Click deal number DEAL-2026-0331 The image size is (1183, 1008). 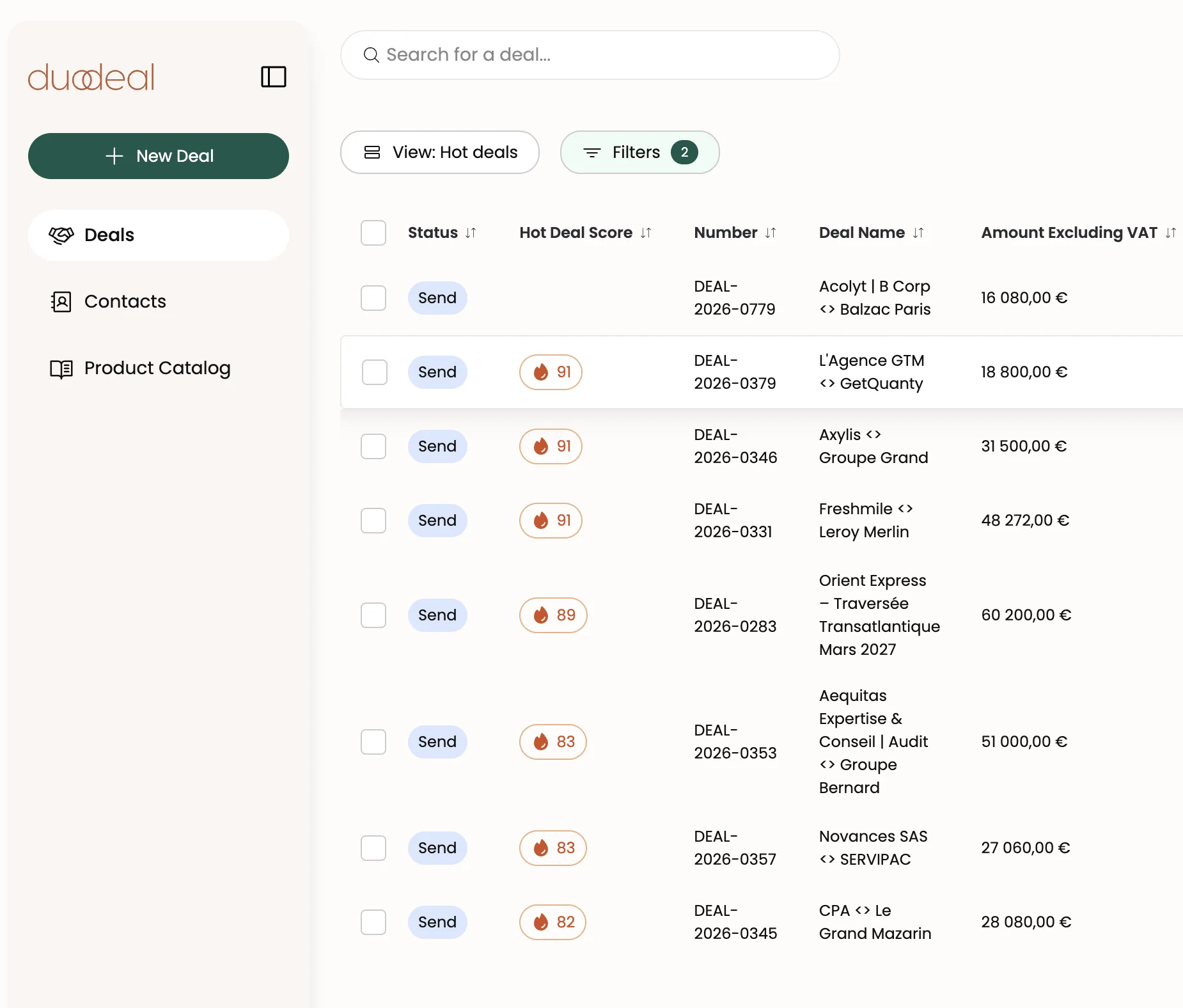[x=733, y=521]
